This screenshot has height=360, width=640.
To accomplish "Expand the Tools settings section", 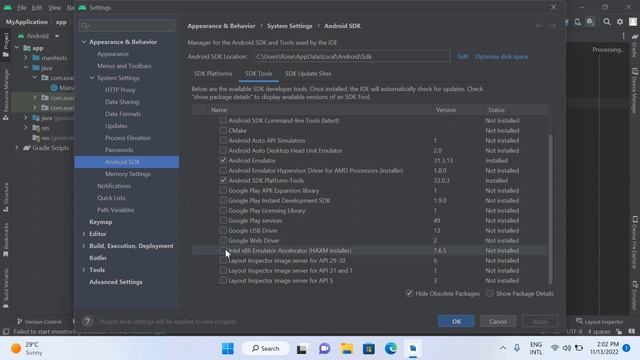I will 84,270.
